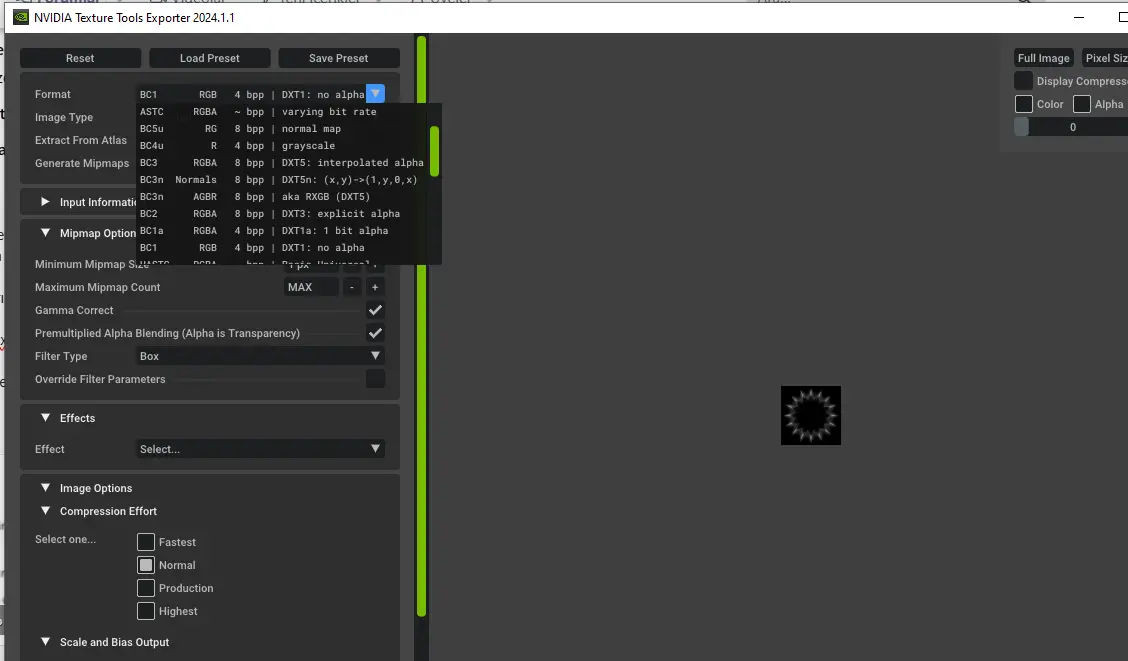The width and height of the screenshot is (1128, 661).
Task: Pick BC2 RGBA DXT3 explicit alpha
Action: coord(281,214)
